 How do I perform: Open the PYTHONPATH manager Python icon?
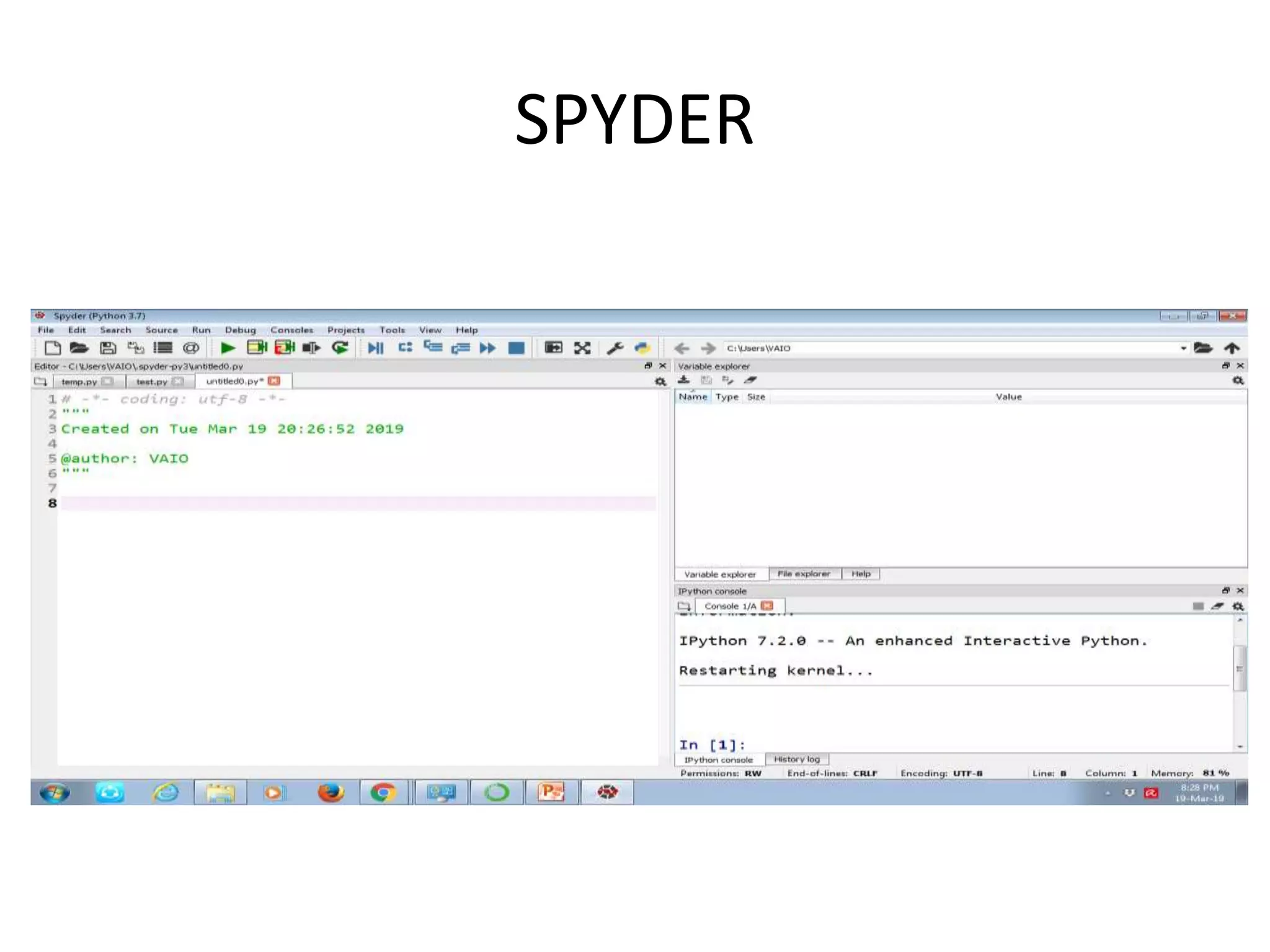[642, 348]
